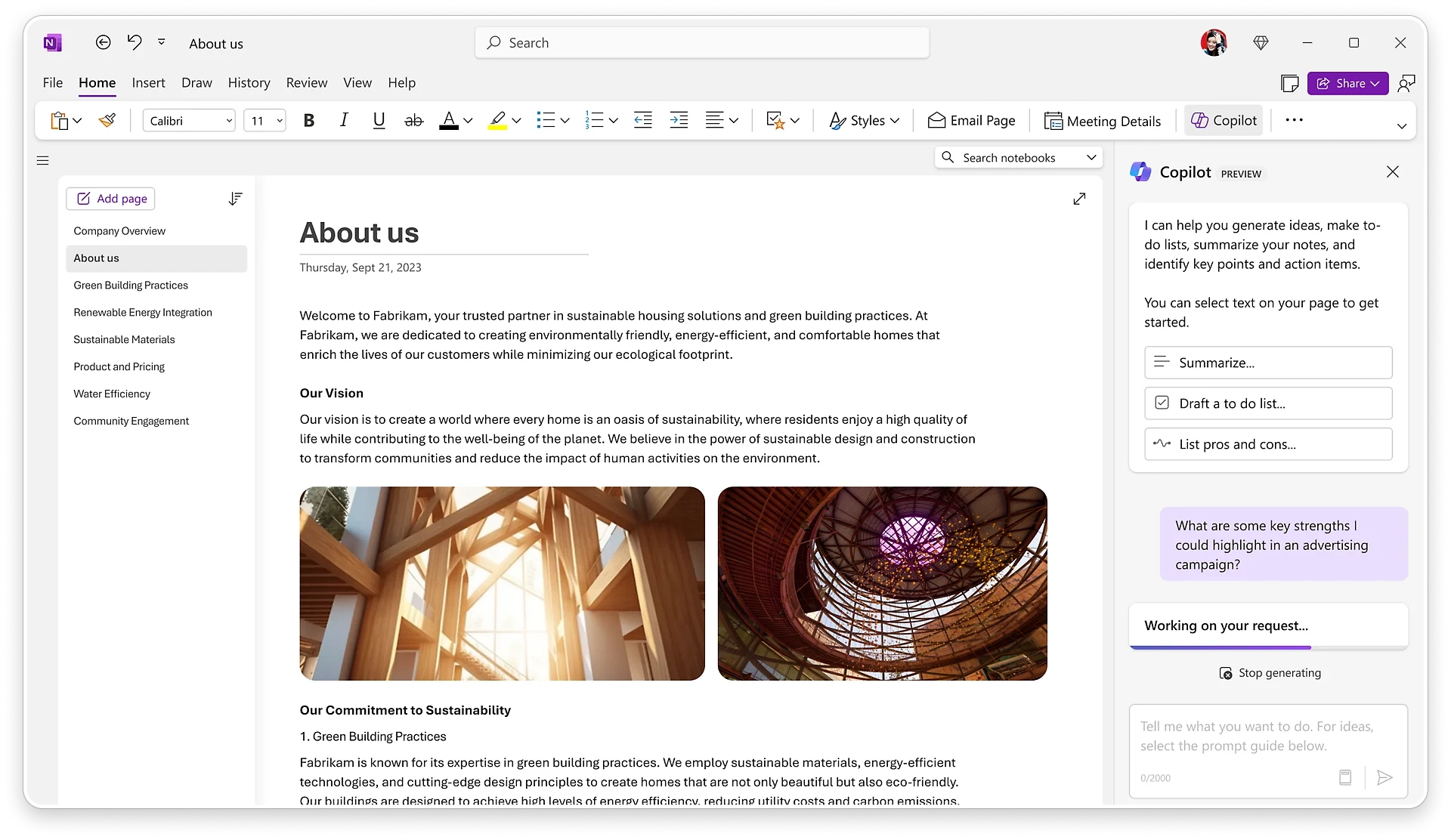Decrease the paragraph indent
The width and height of the screenshot is (1451, 840).
point(643,120)
